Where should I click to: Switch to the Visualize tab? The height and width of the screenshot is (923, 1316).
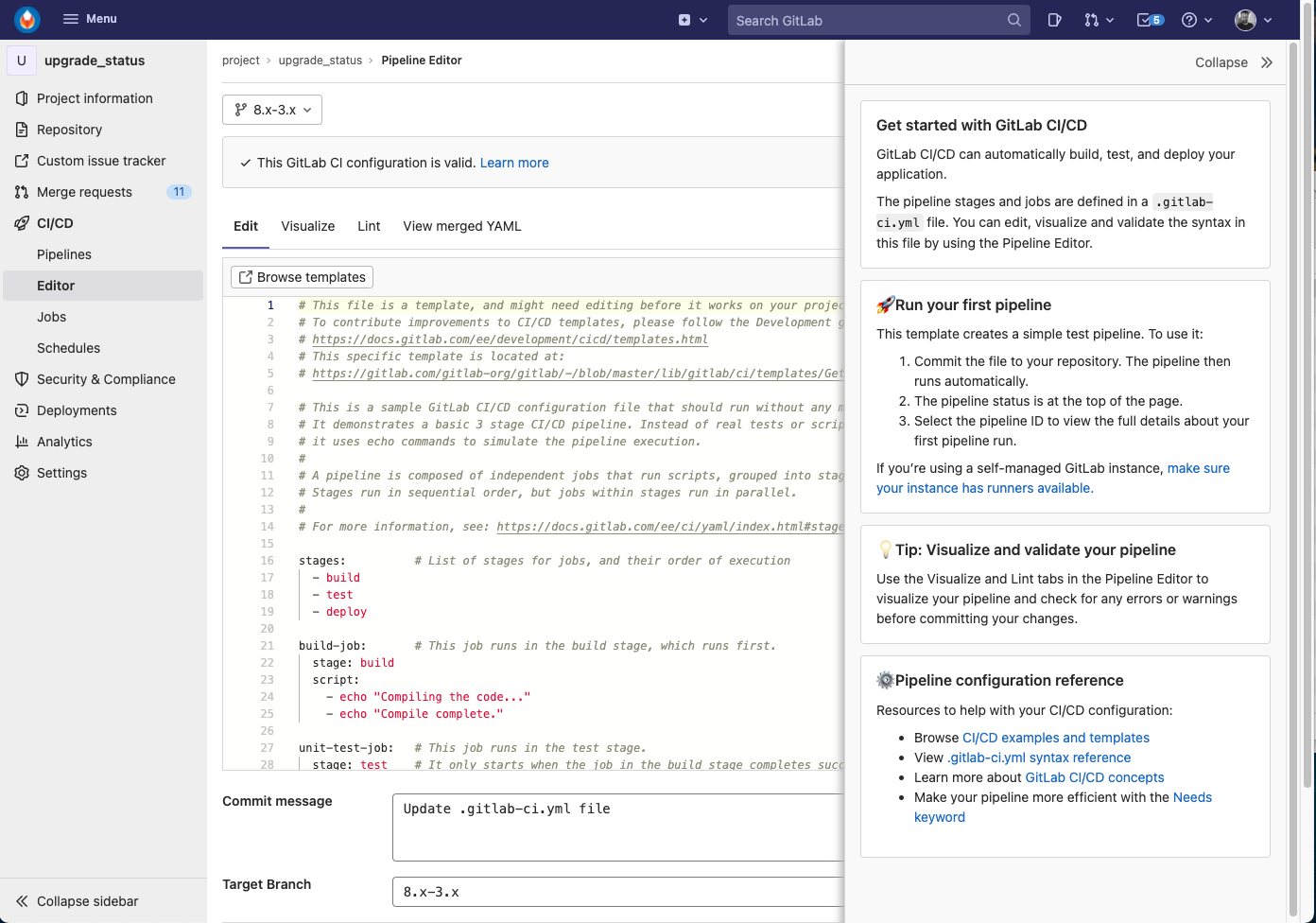pos(308,226)
